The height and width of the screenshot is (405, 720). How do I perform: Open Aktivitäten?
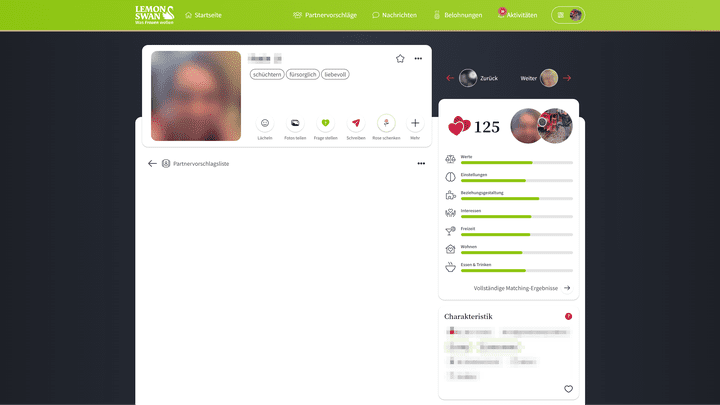[x=518, y=15]
